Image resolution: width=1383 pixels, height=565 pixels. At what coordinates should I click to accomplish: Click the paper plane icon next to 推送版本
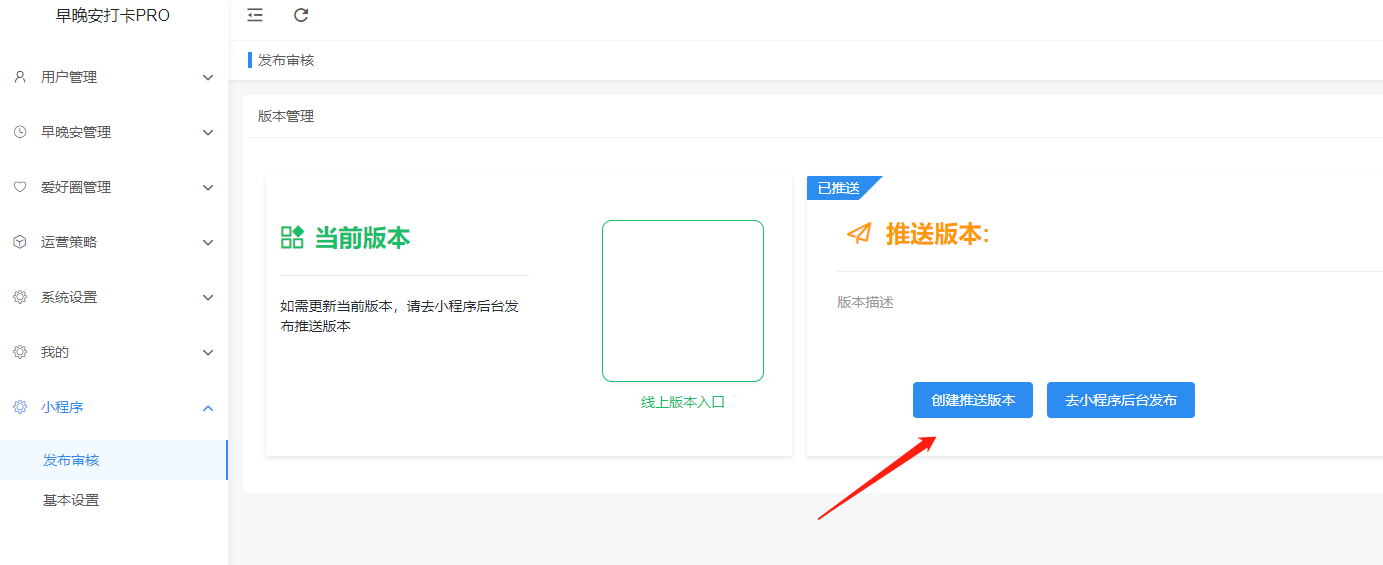(859, 233)
